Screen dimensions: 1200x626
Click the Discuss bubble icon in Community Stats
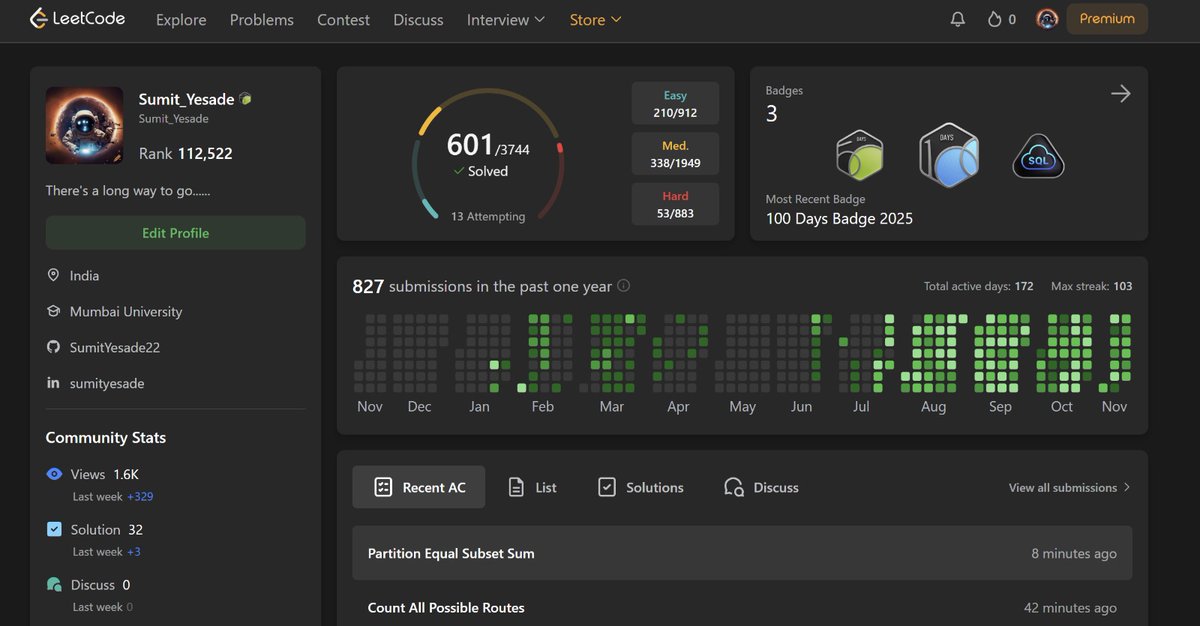[x=54, y=584]
